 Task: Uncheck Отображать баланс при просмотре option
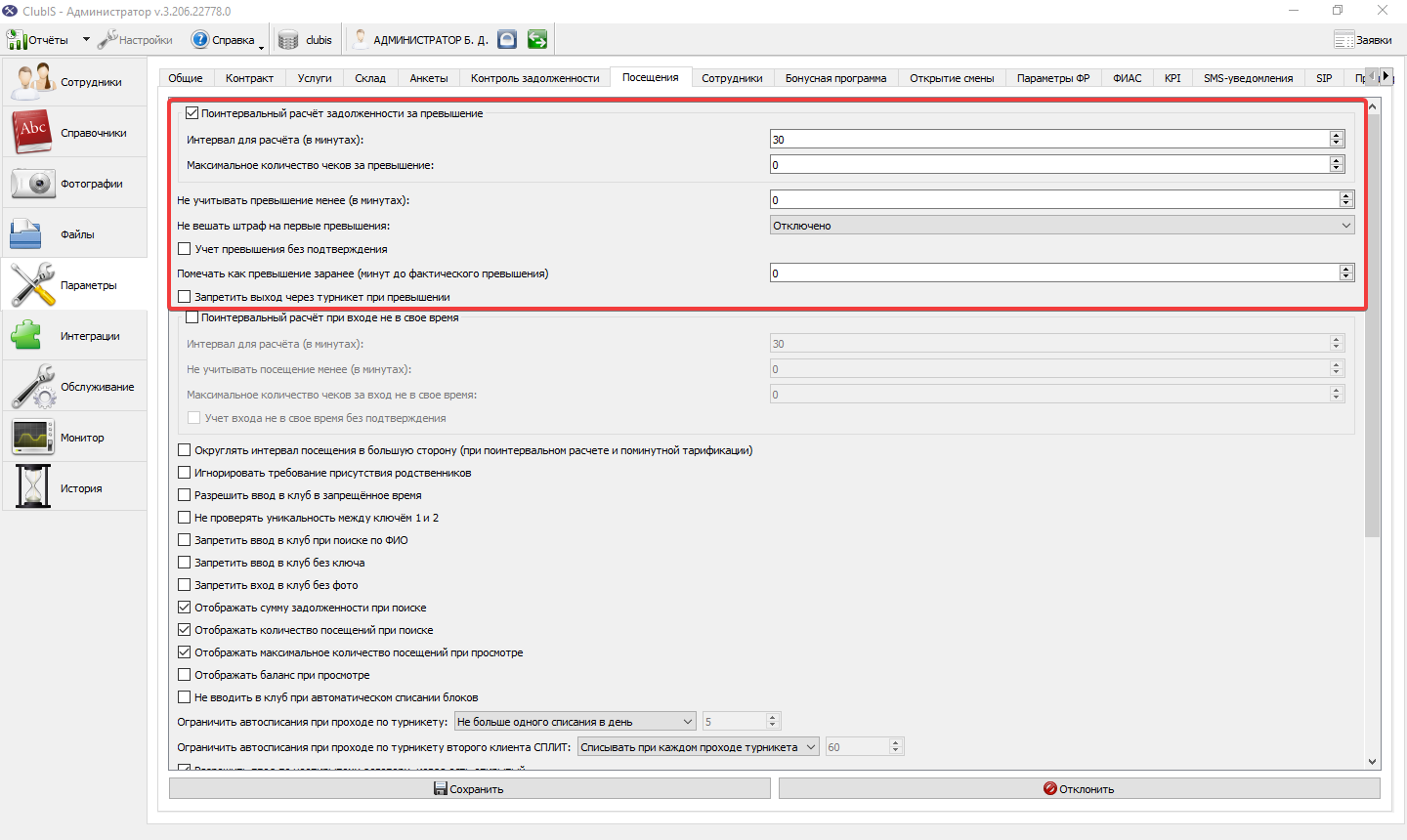[x=185, y=675]
